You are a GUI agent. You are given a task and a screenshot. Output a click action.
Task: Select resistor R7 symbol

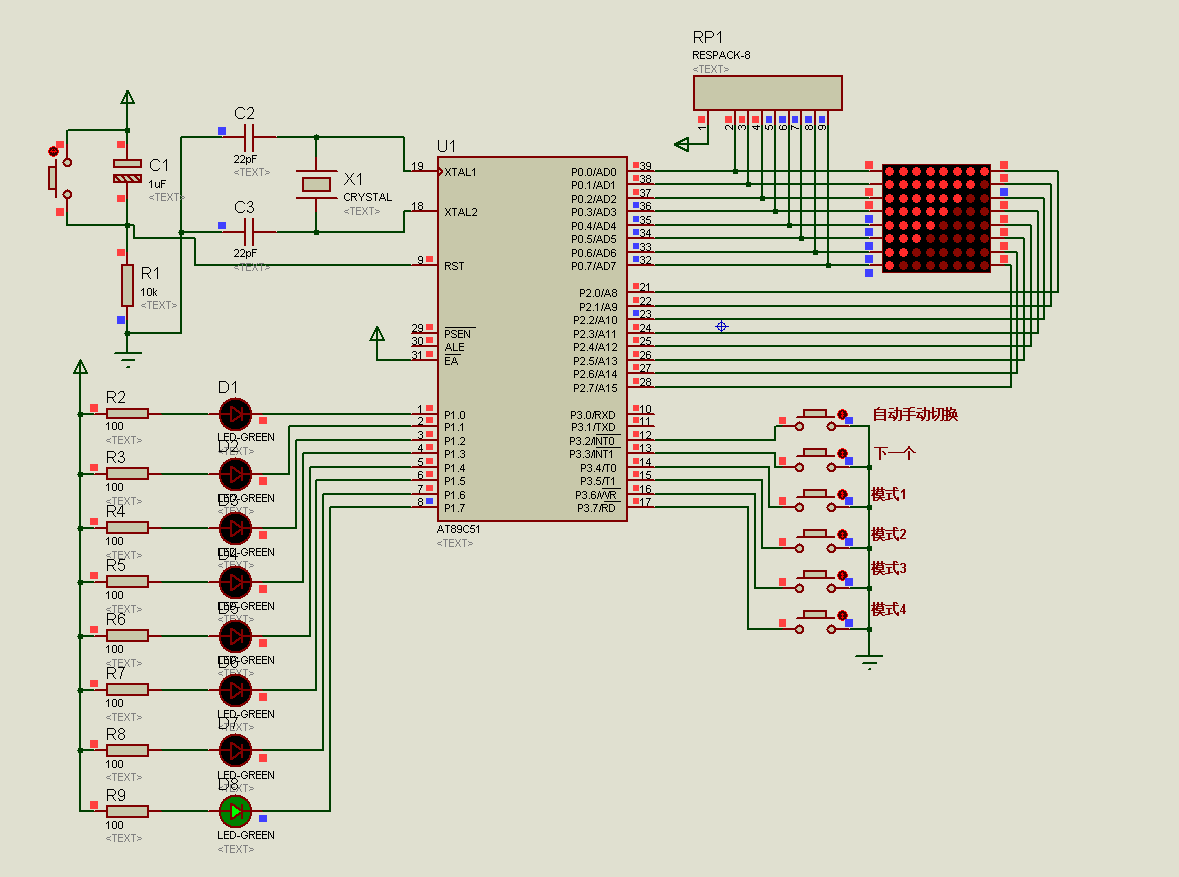127,690
